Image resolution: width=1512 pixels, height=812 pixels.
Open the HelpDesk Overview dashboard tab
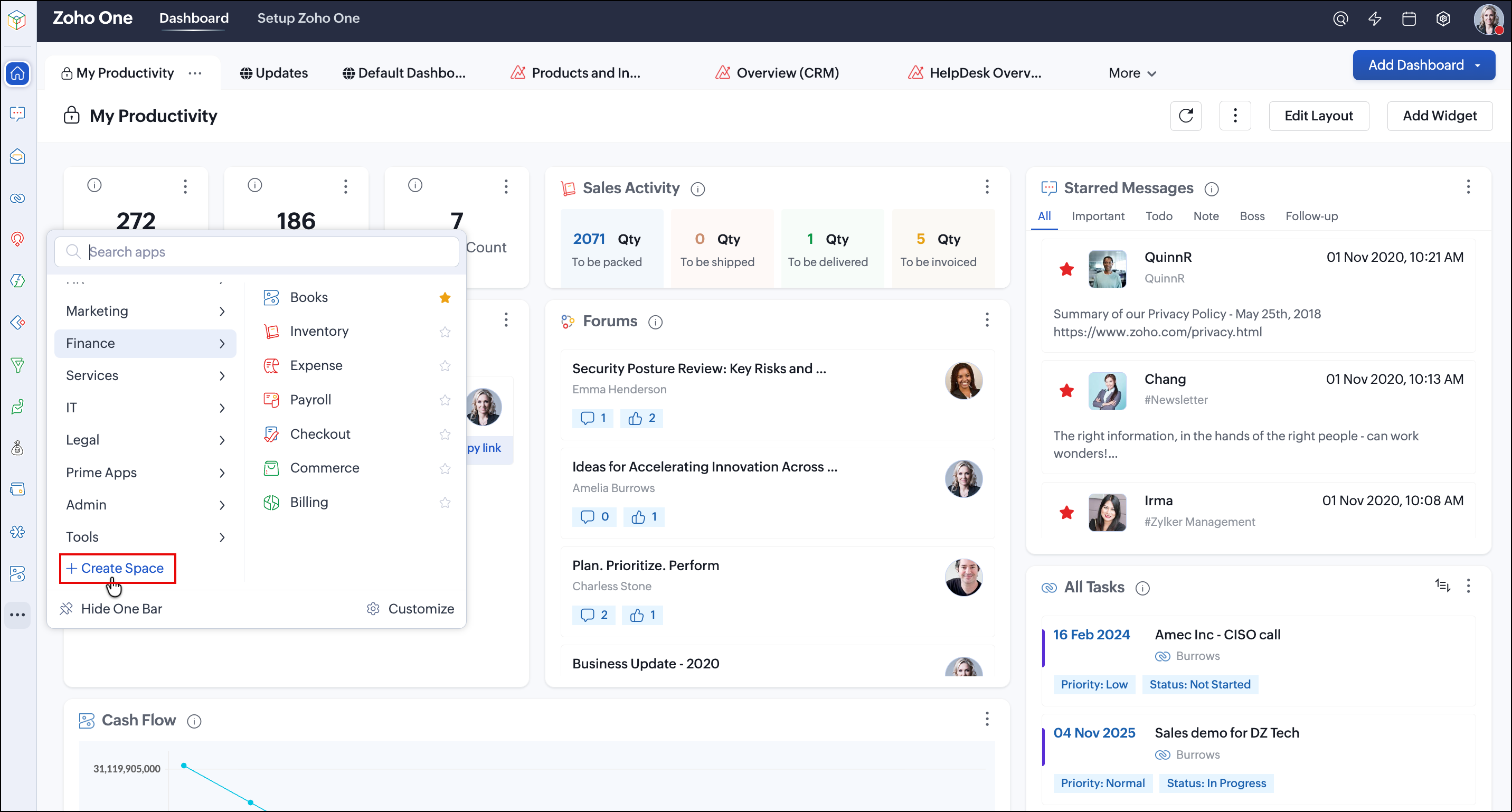975,73
